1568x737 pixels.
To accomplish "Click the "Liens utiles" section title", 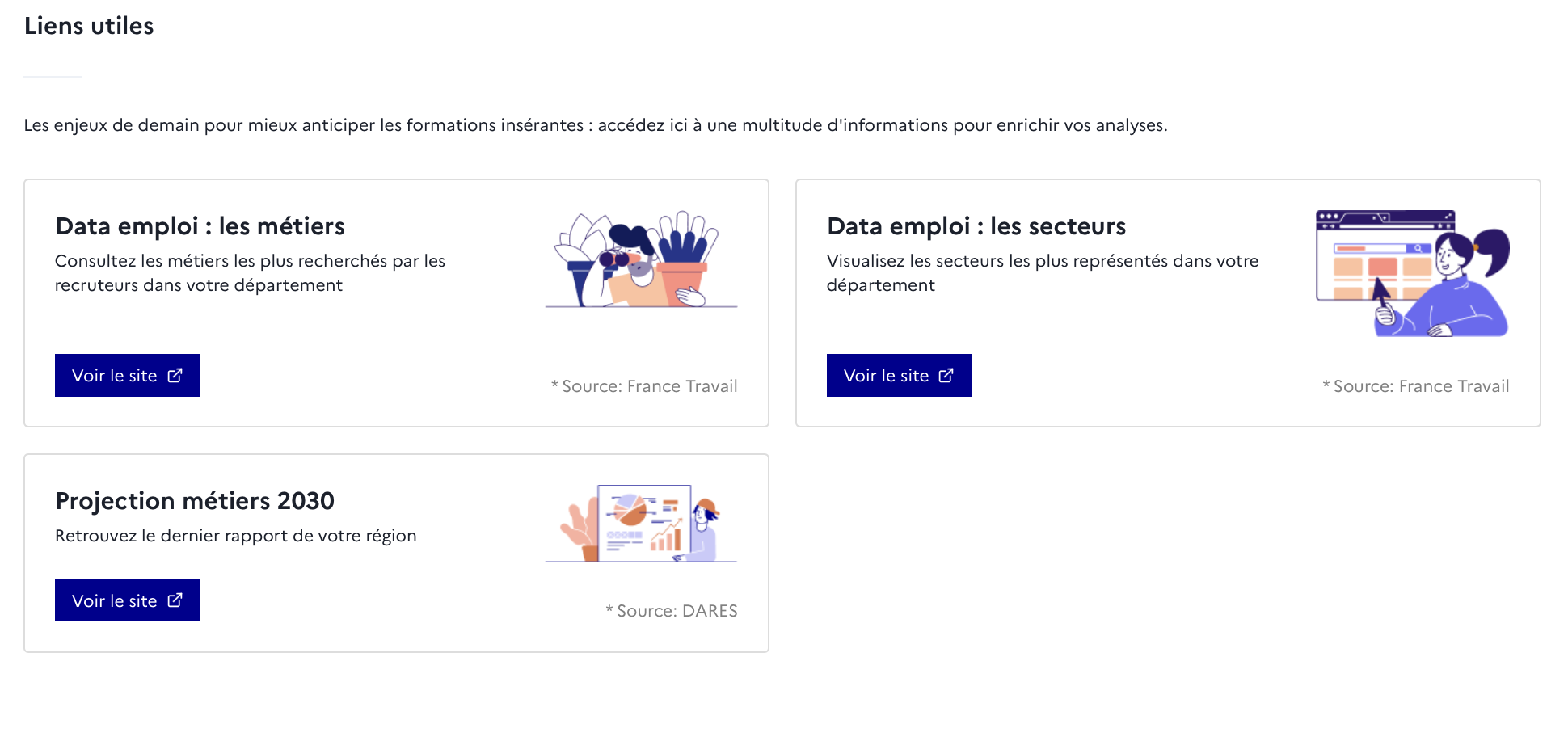I will pos(89,26).
